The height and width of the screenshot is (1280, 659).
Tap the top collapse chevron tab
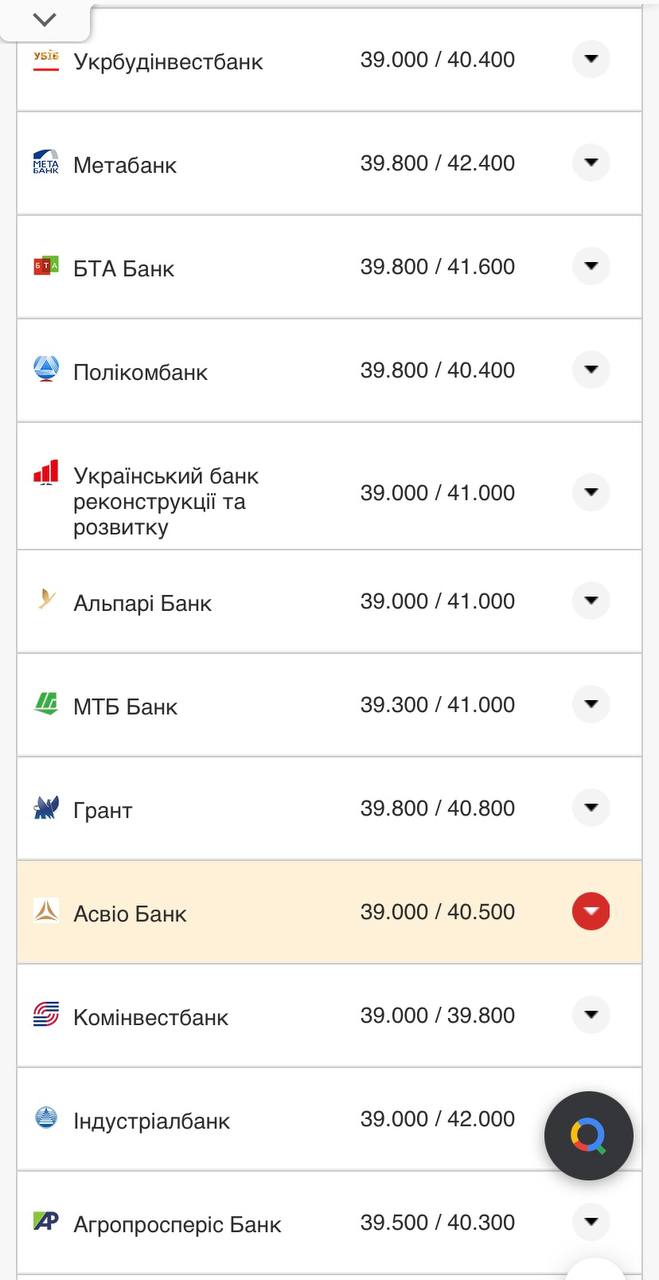[x=45, y=20]
